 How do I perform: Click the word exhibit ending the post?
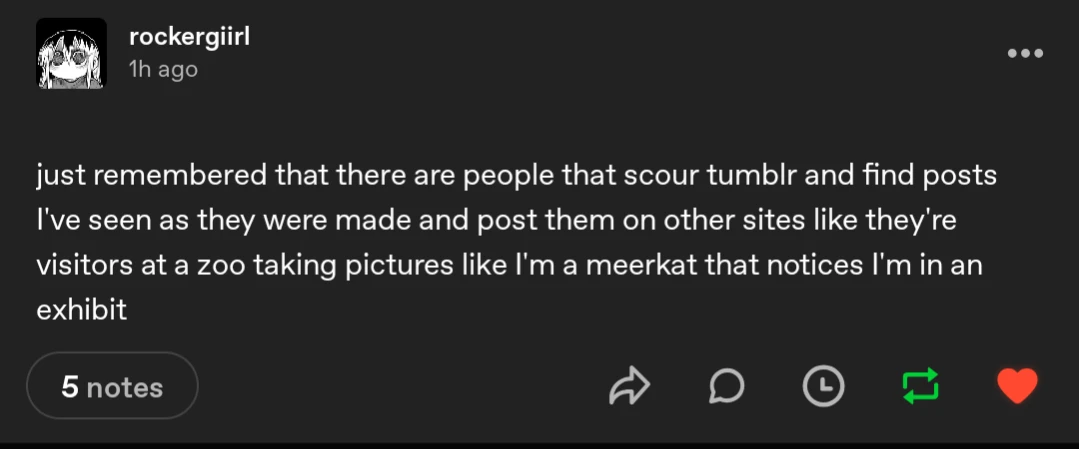click(81, 310)
